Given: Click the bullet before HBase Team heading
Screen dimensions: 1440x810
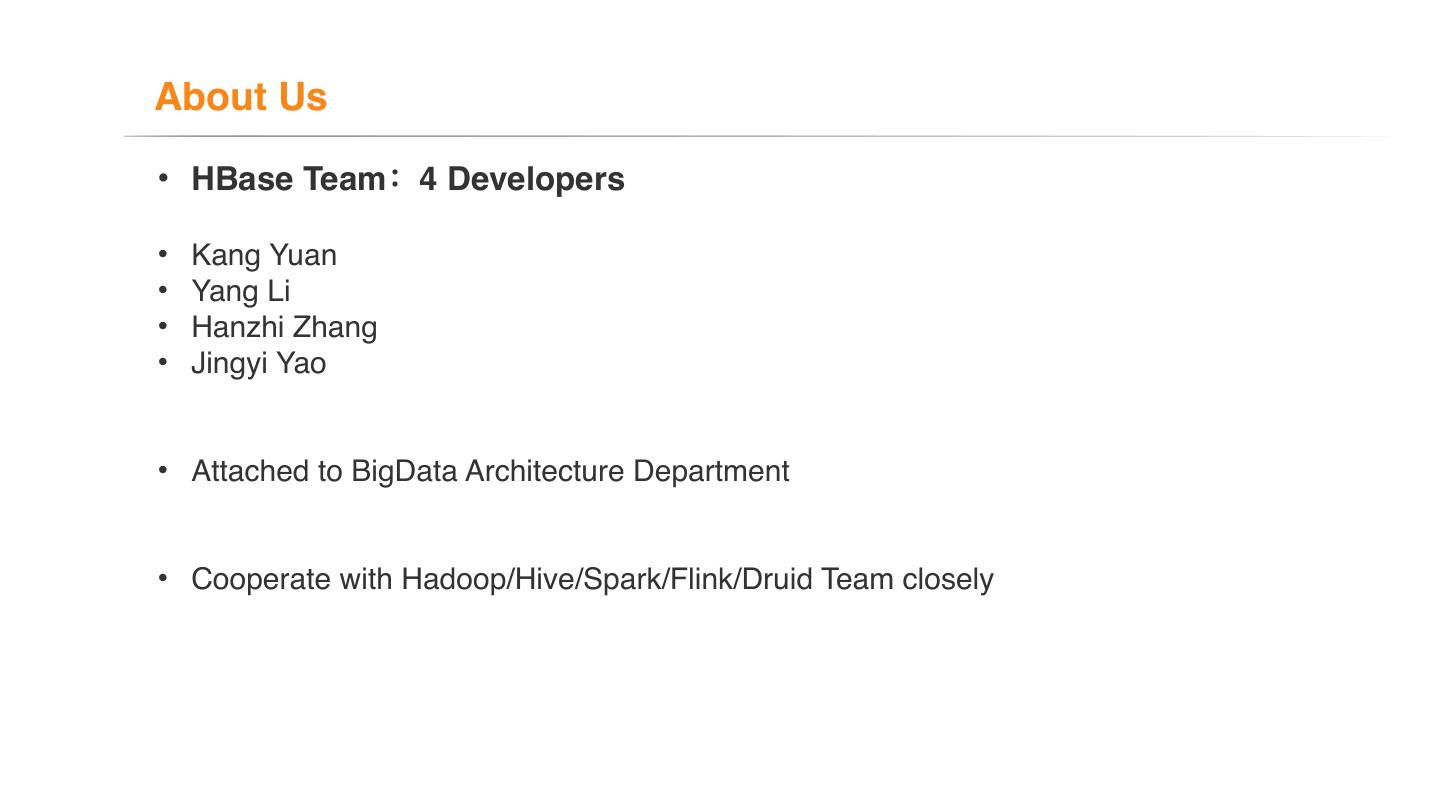Looking at the screenshot, I should point(164,178).
